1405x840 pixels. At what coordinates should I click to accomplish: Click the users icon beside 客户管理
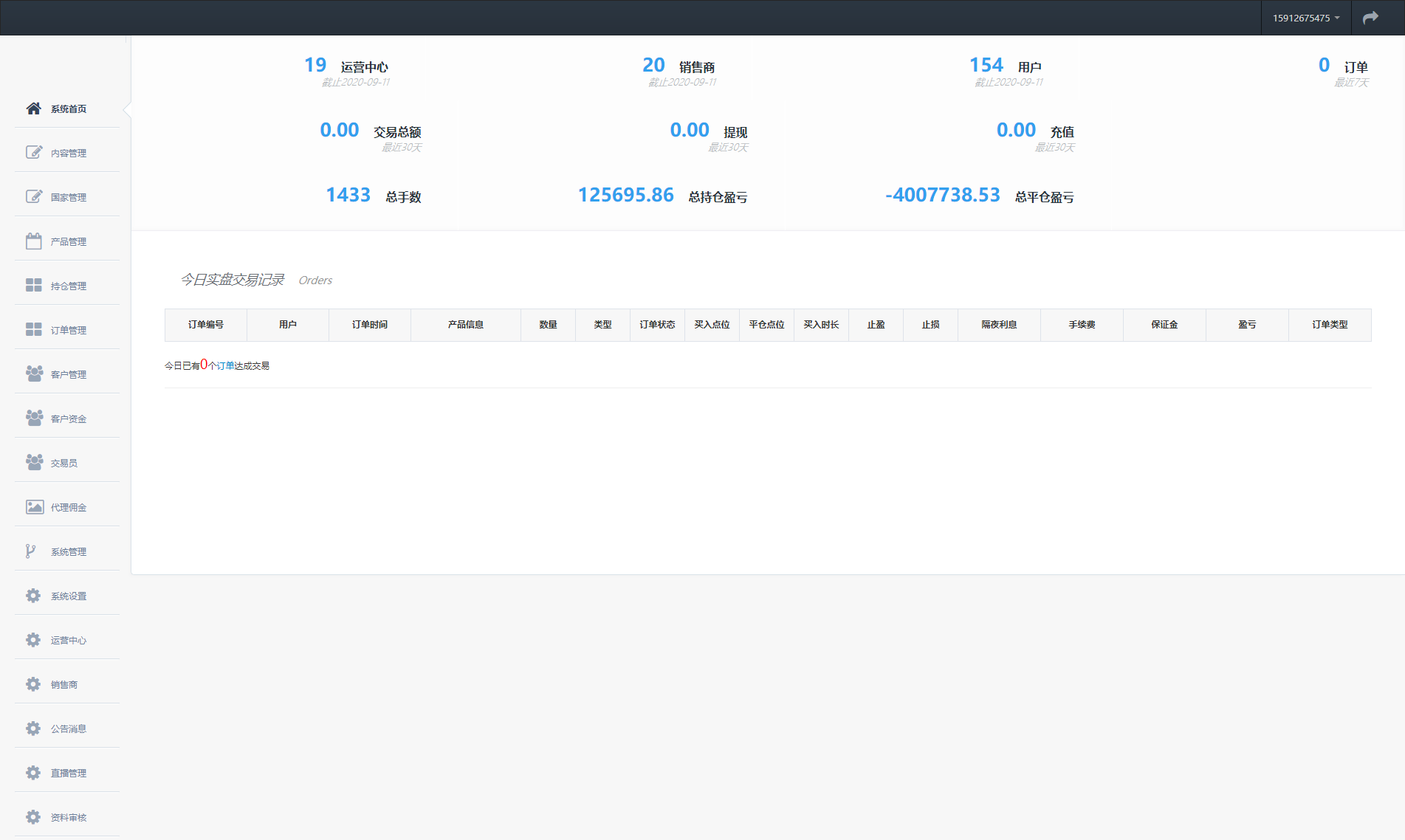33,374
